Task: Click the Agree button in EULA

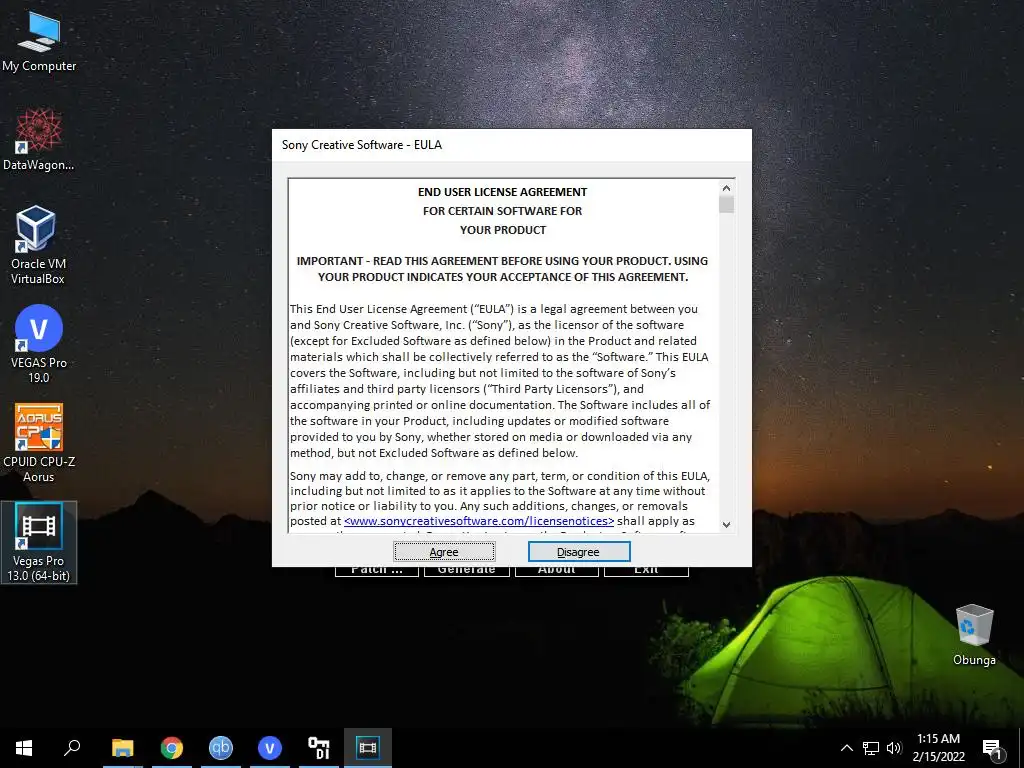Action: [x=444, y=552]
